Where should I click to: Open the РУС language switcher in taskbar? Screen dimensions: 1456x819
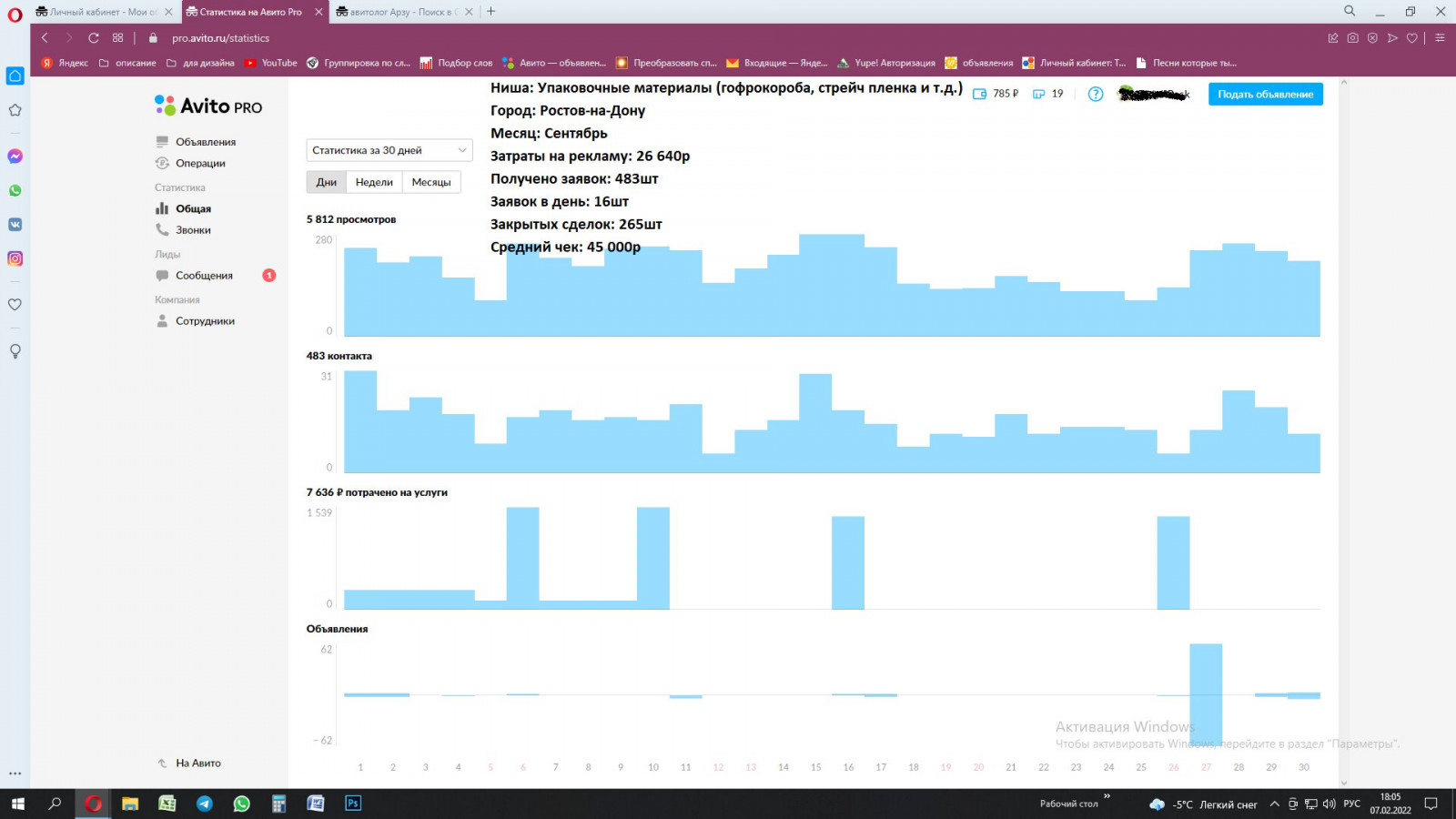[1352, 804]
